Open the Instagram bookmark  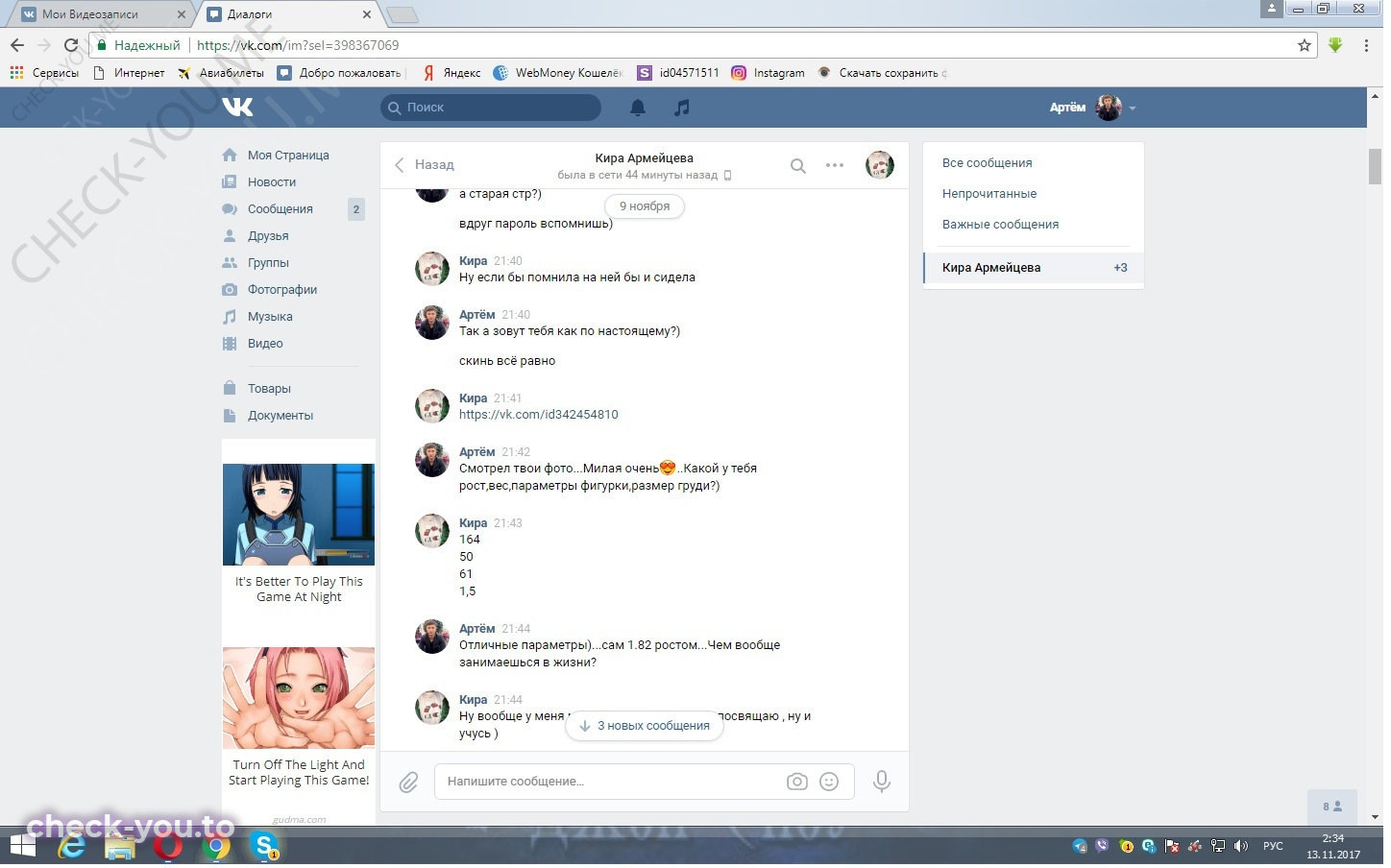point(768,73)
